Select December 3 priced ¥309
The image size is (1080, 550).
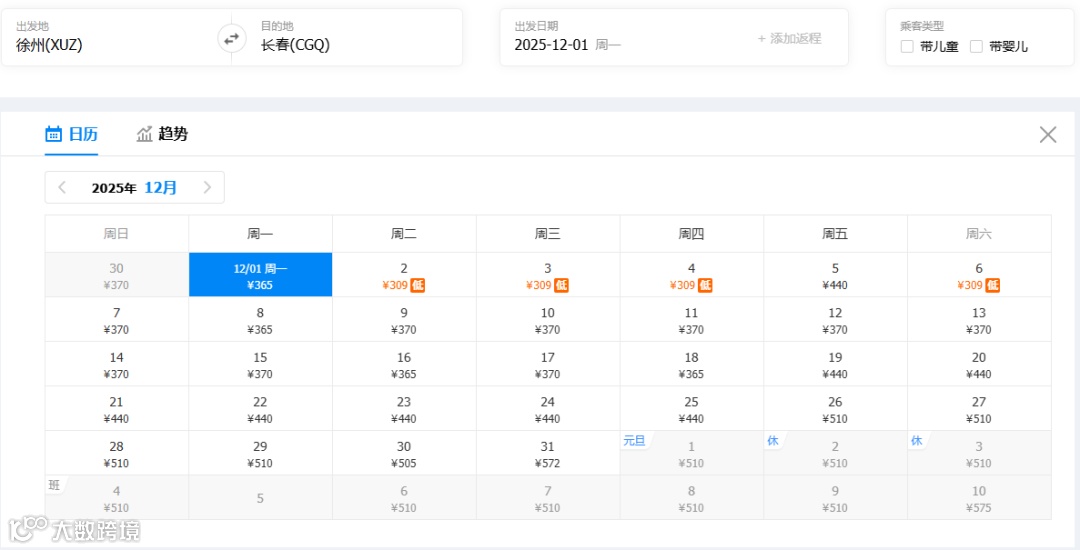pos(548,275)
